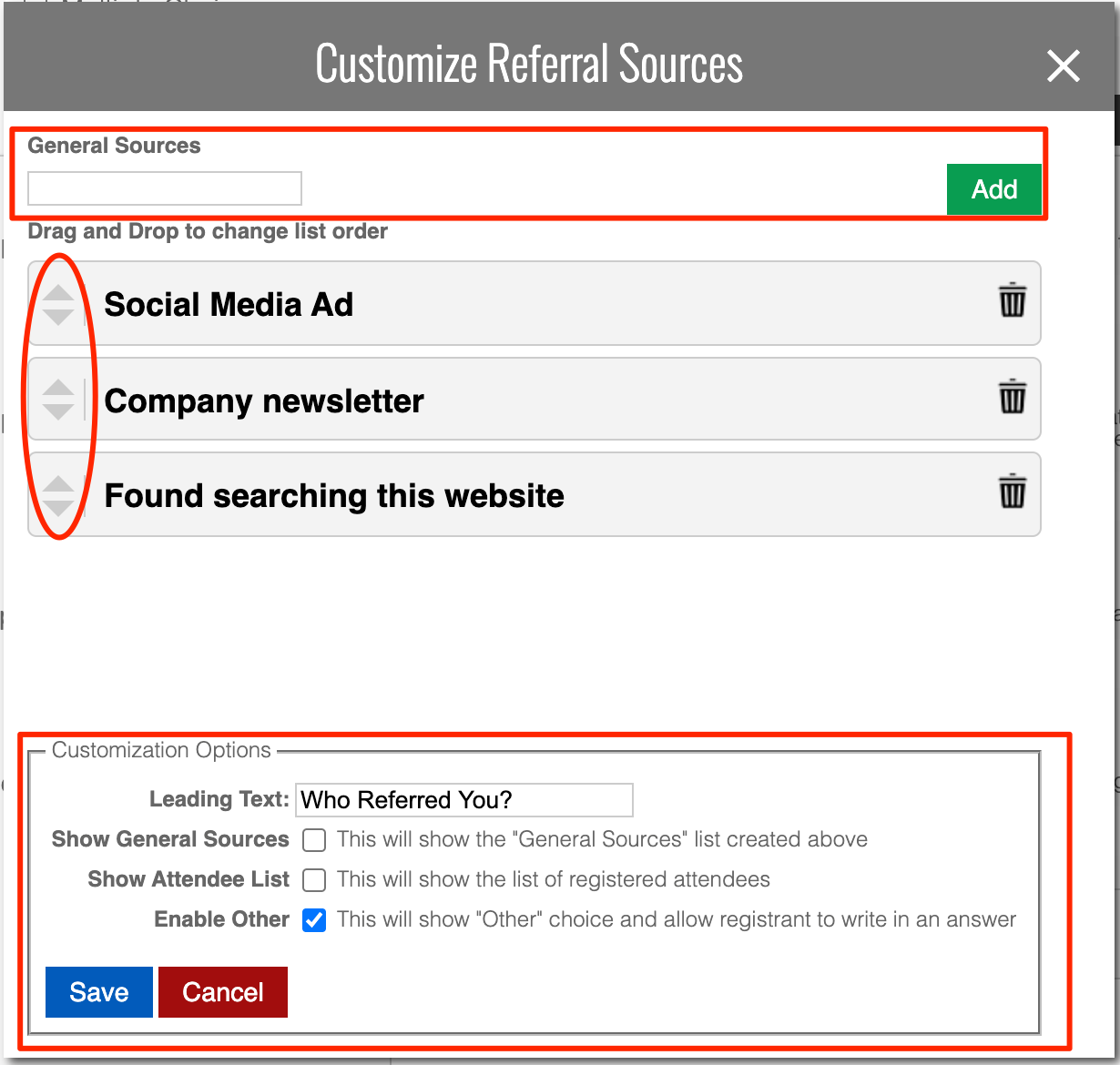Image resolution: width=1120 pixels, height=1065 pixels.
Task: Focus the General Sources input field
Action: [165, 188]
